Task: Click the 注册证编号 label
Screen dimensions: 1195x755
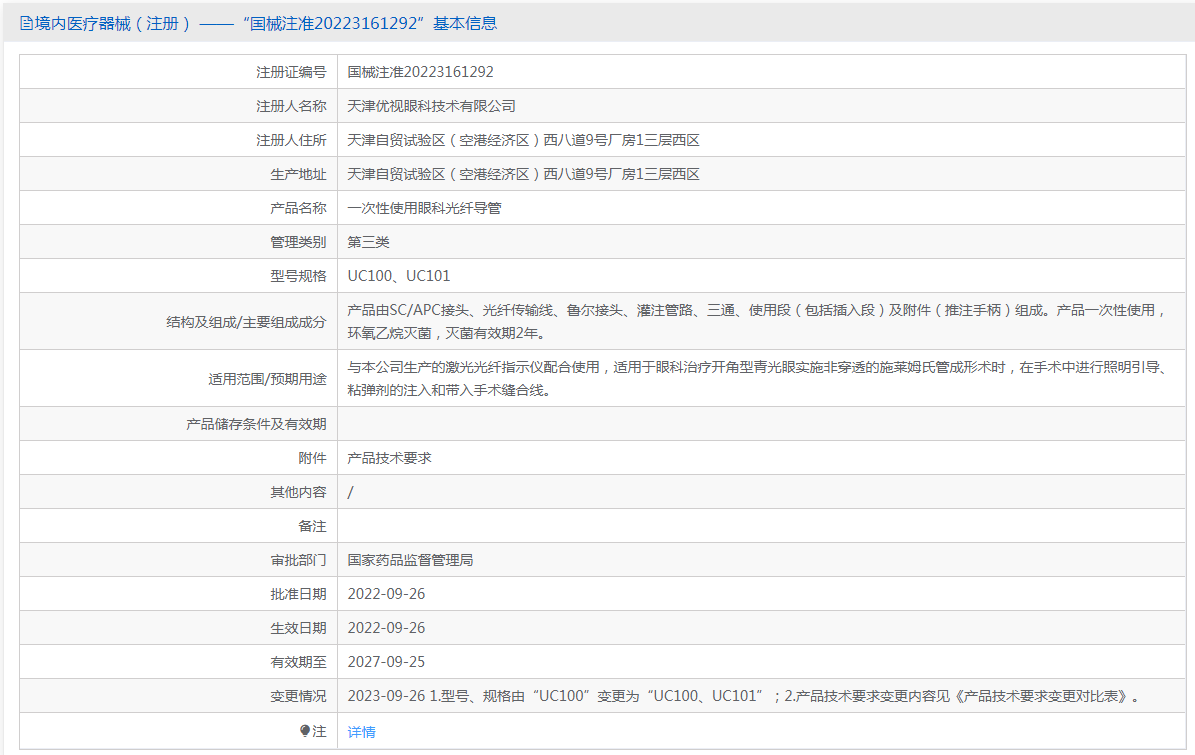Action: pos(291,72)
